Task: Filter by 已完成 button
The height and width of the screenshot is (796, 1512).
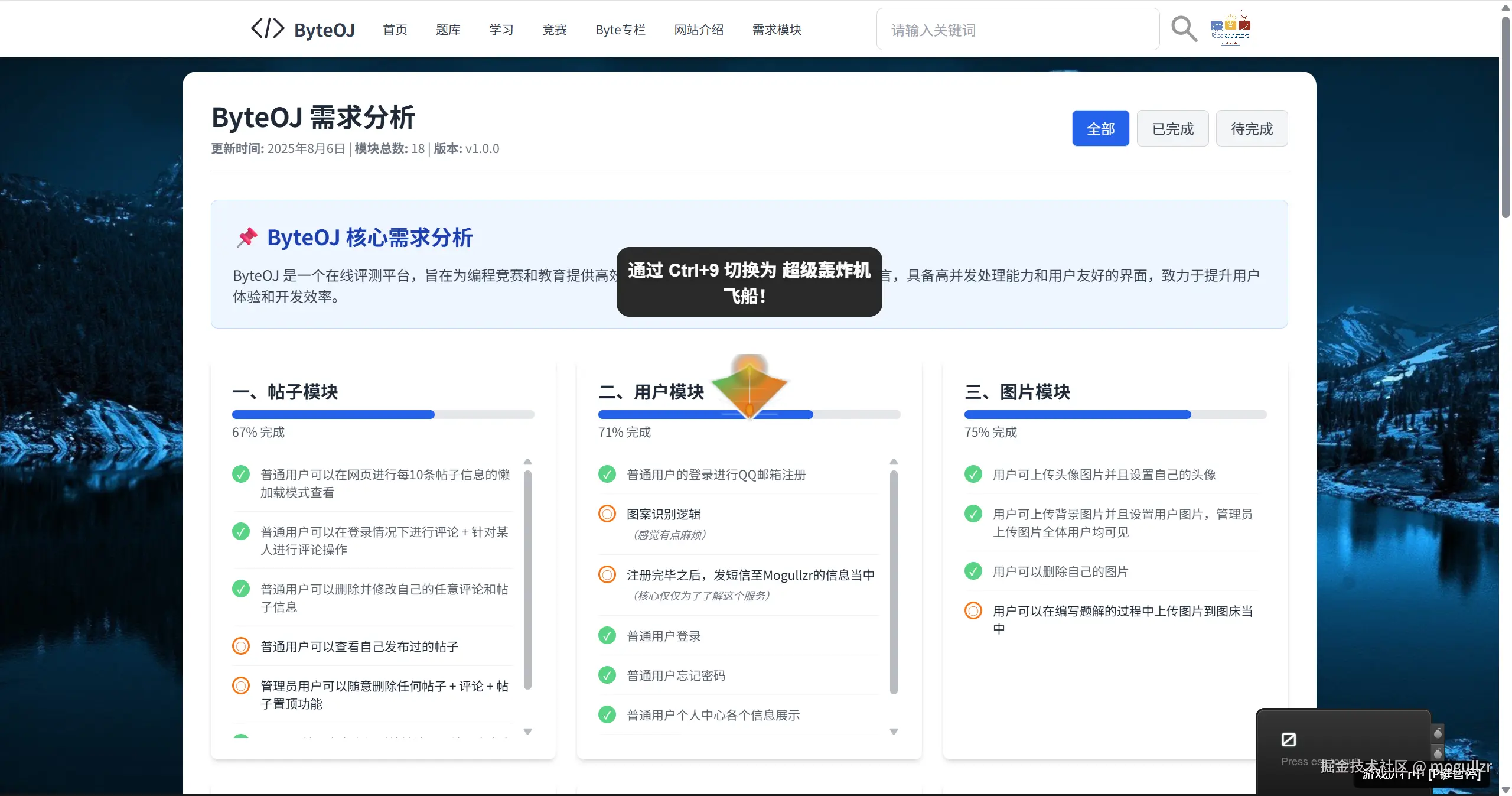Action: click(1172, 128)
